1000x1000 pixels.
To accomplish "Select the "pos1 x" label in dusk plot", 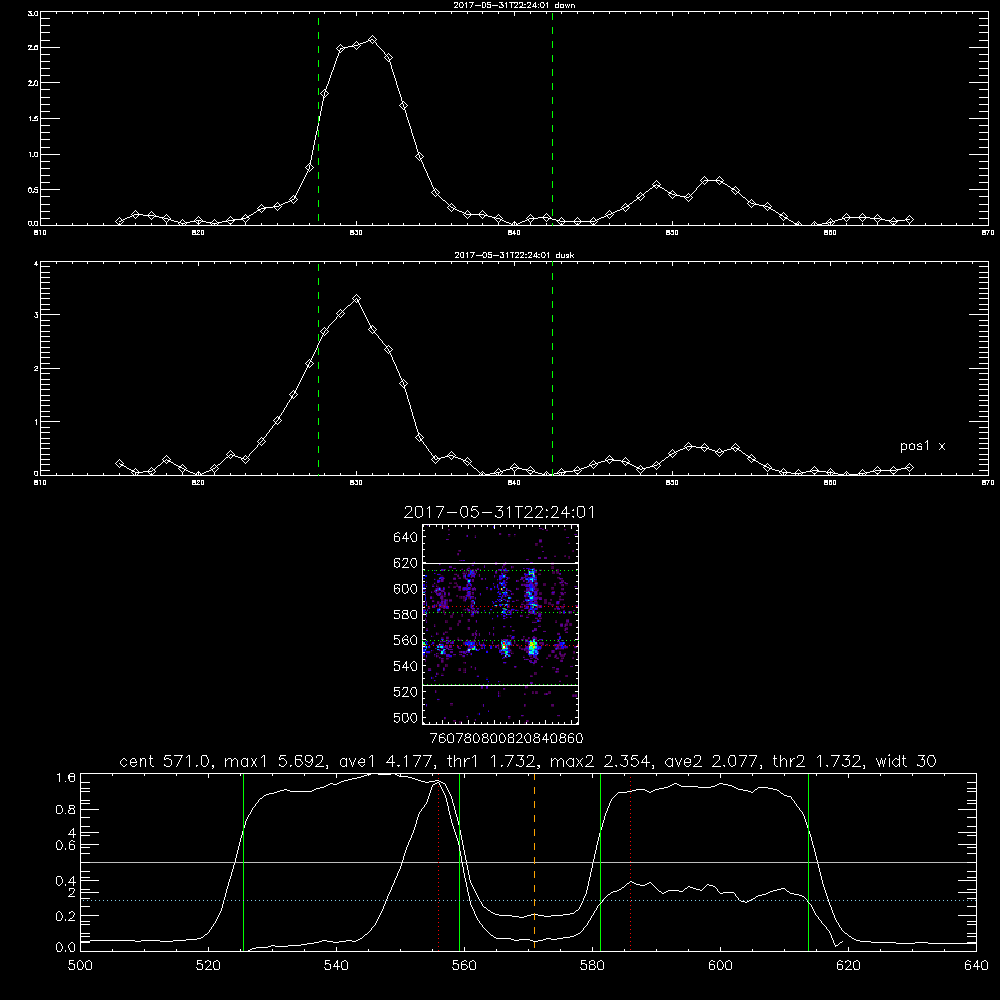I will coord(922,446).
